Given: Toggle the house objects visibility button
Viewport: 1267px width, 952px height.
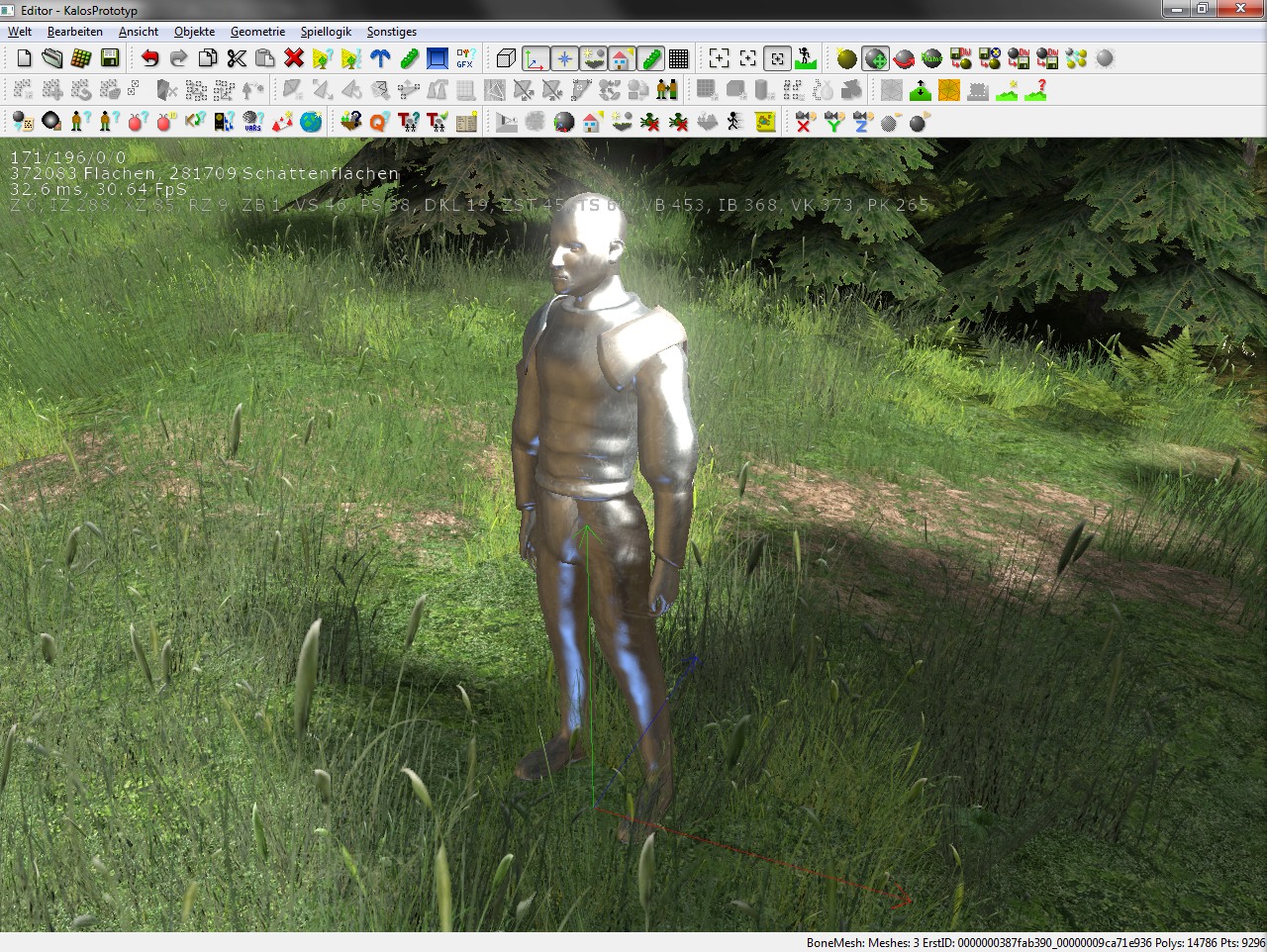Looking at the screenshot, I should point(622,58).
